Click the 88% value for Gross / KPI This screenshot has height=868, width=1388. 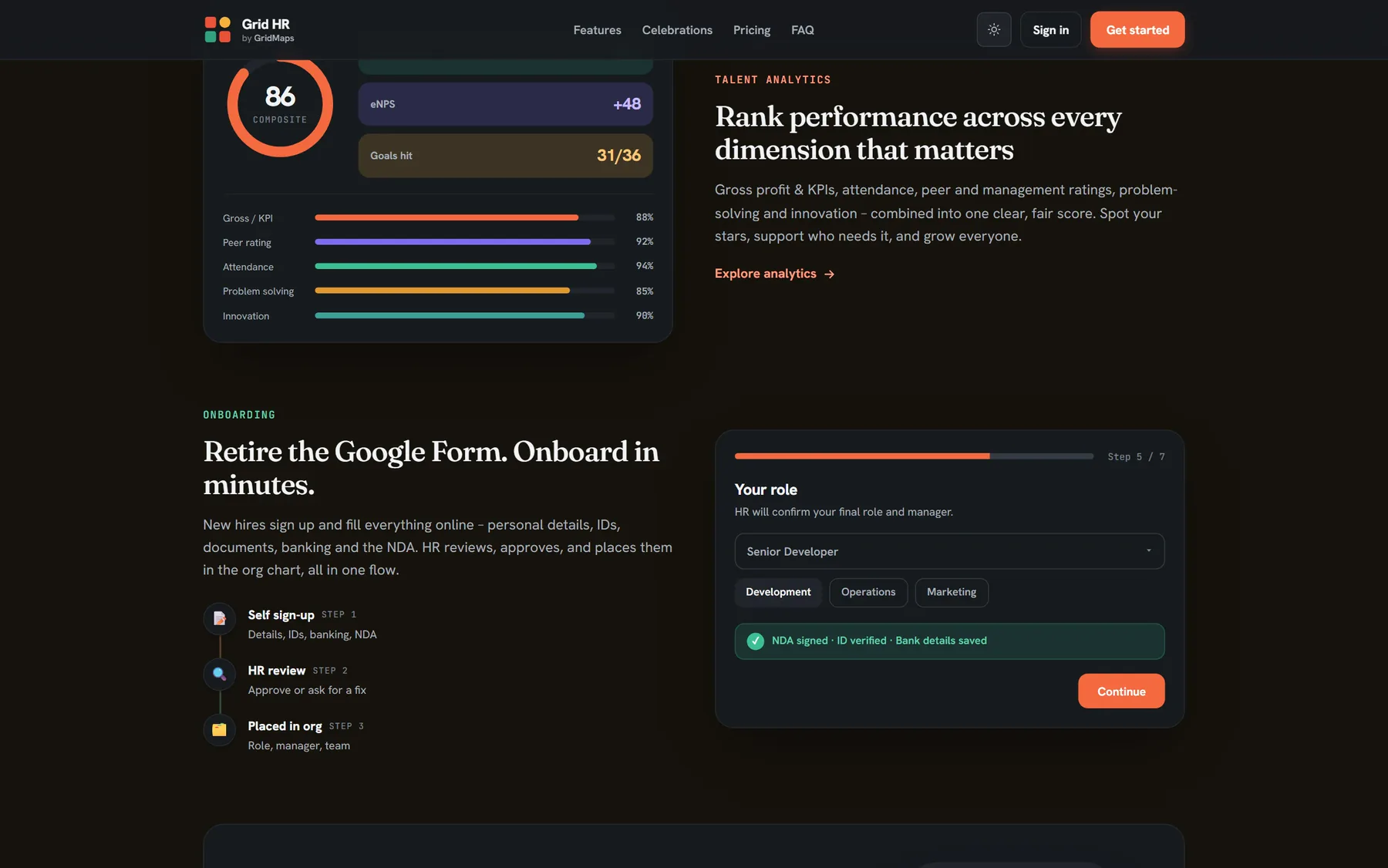pyautogui.click(x=645, y=217)
